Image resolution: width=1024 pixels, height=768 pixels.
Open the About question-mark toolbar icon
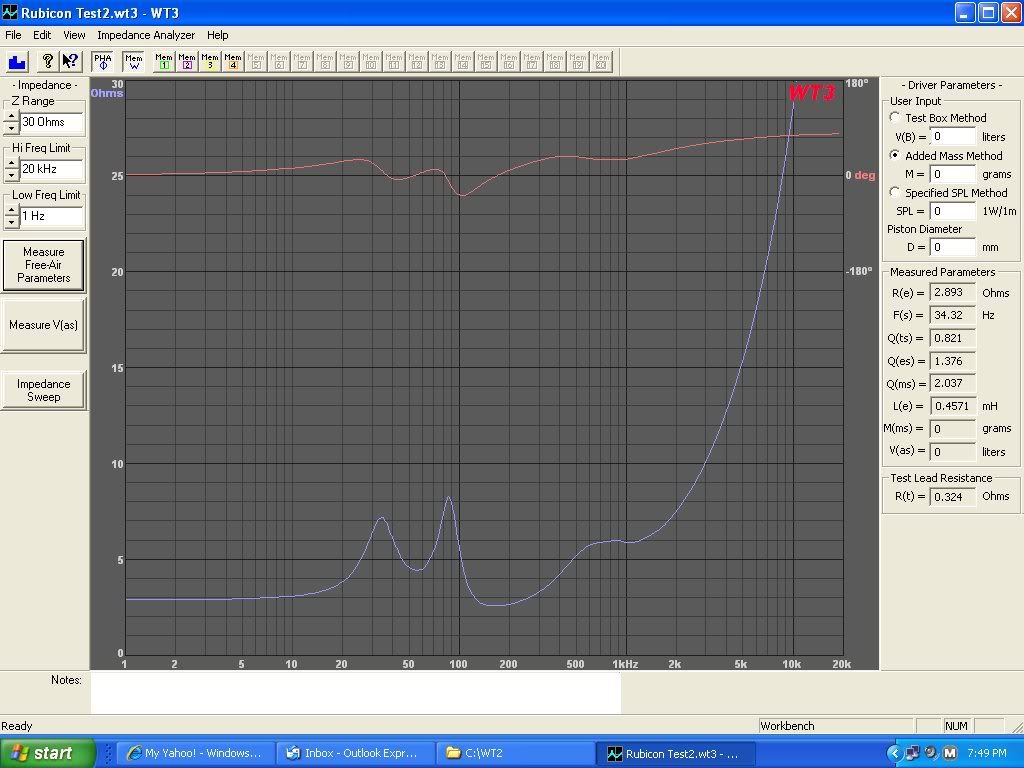(x=47, y=61)
